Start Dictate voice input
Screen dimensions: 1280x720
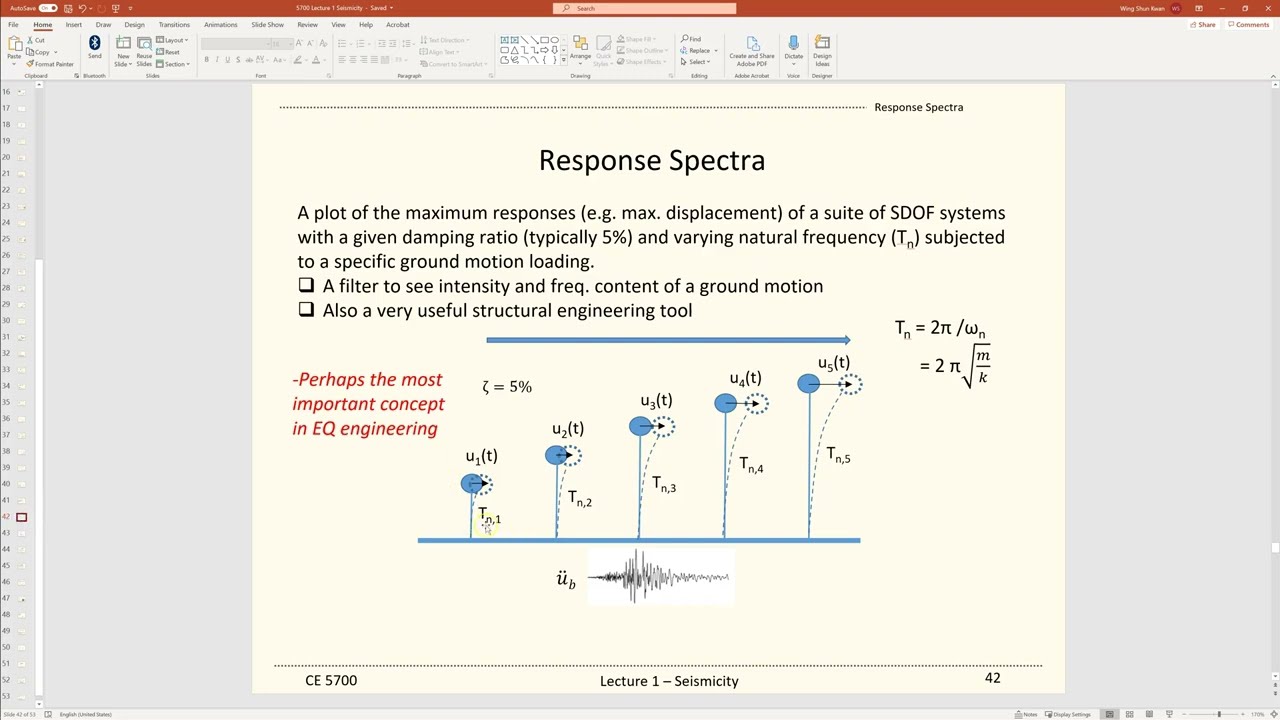click(x=793, y=49)
